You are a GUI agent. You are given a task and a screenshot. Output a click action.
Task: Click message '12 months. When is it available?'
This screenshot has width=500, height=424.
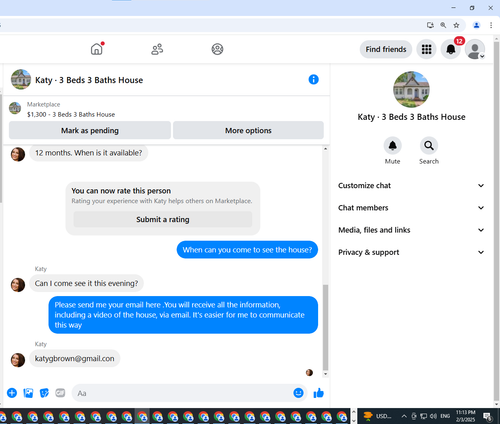tap(89, 153)
